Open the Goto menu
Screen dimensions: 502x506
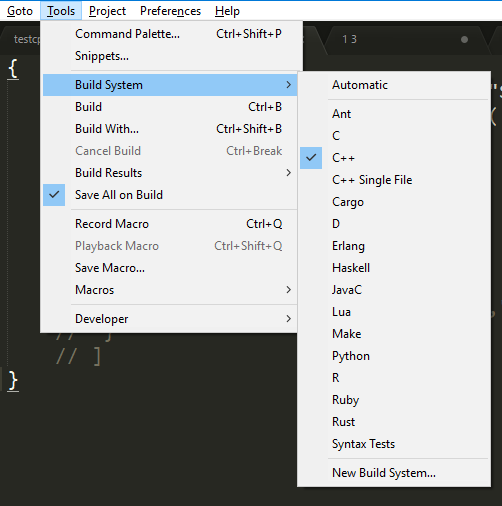pos(20,11)
